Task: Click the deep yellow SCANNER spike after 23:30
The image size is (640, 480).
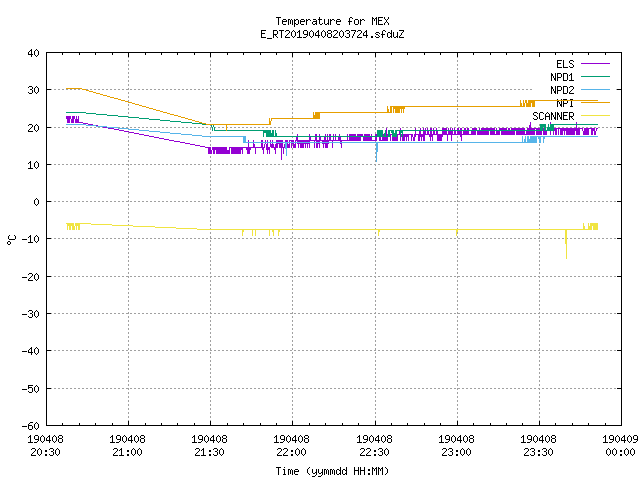Action: pyautogui.click(x=566, y=245)
